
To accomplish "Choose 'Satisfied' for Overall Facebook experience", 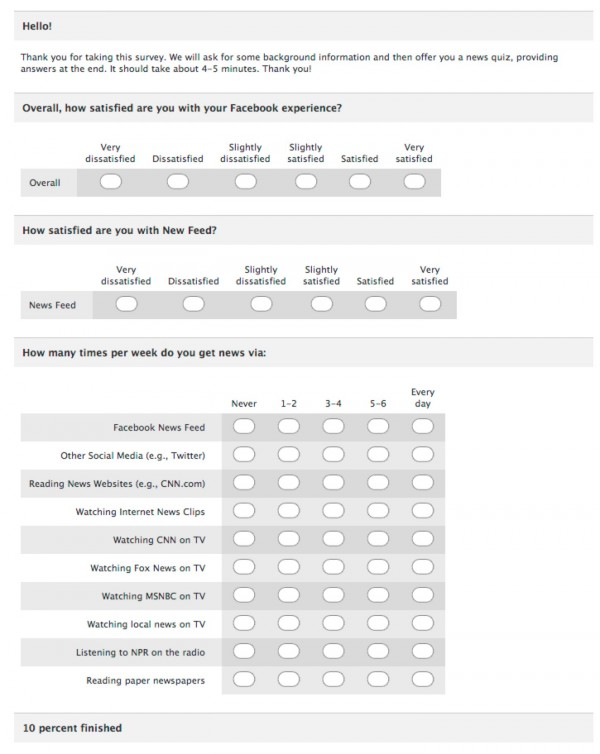I will [x=359, y=182].
